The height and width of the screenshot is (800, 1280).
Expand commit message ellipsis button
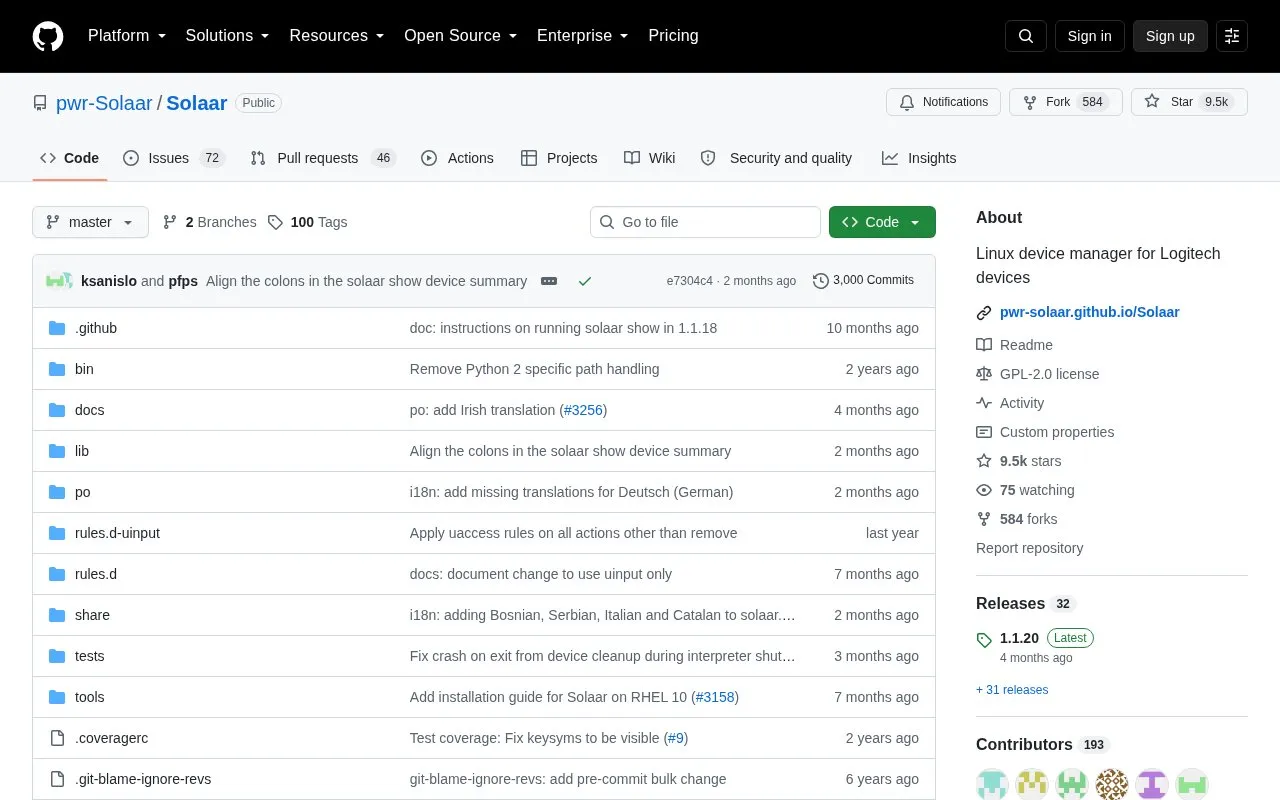(x=549, y=281)
